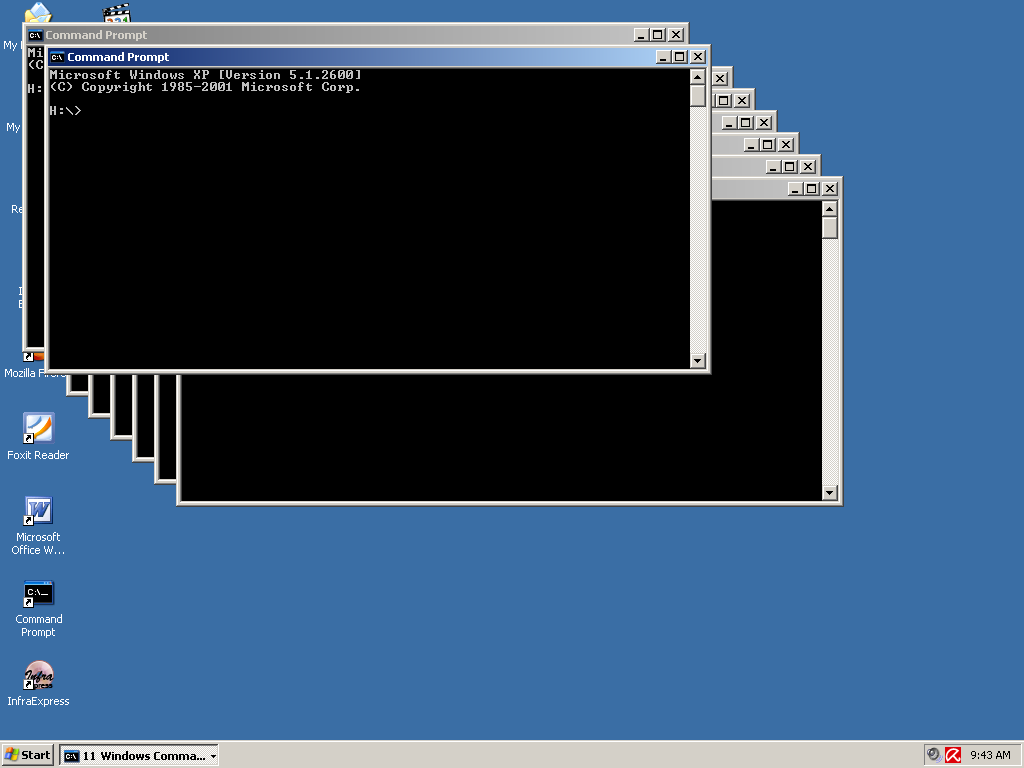Click the inactive Command Prompt window's title icon
Screen dimensions: 1024x768
[35, 35]
